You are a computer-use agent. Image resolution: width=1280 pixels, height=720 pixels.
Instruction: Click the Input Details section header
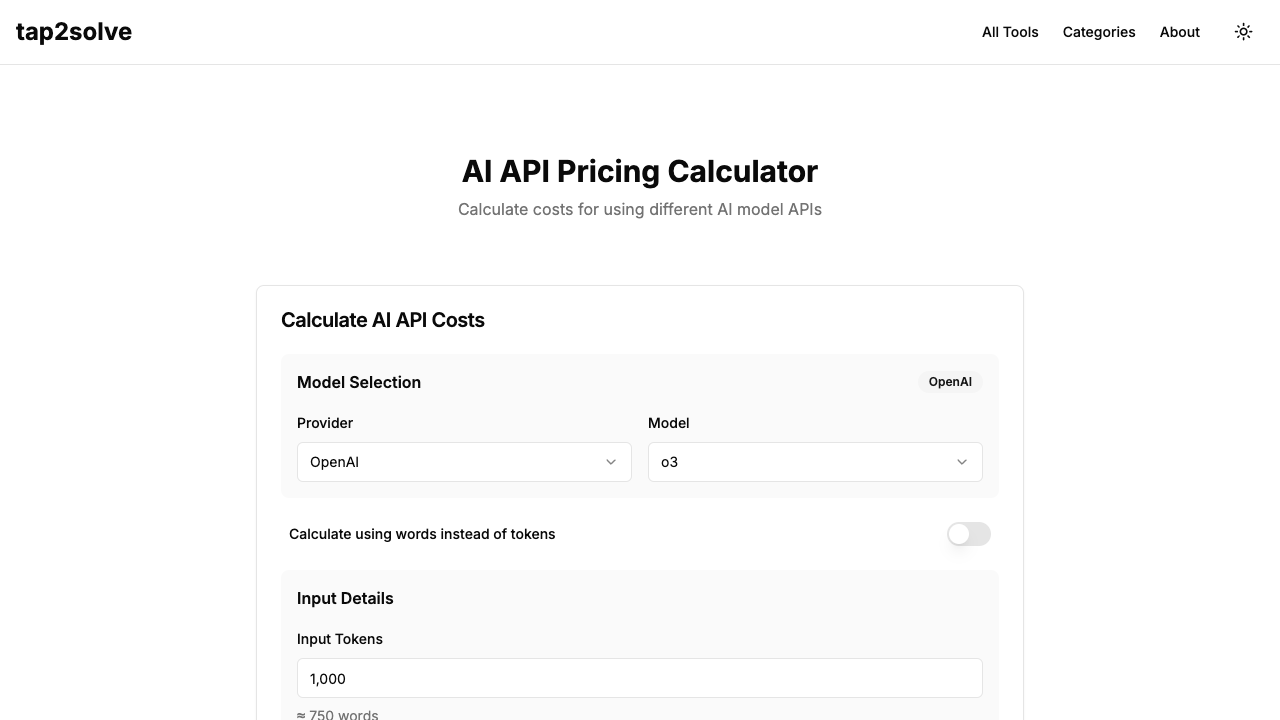point(345,598)
